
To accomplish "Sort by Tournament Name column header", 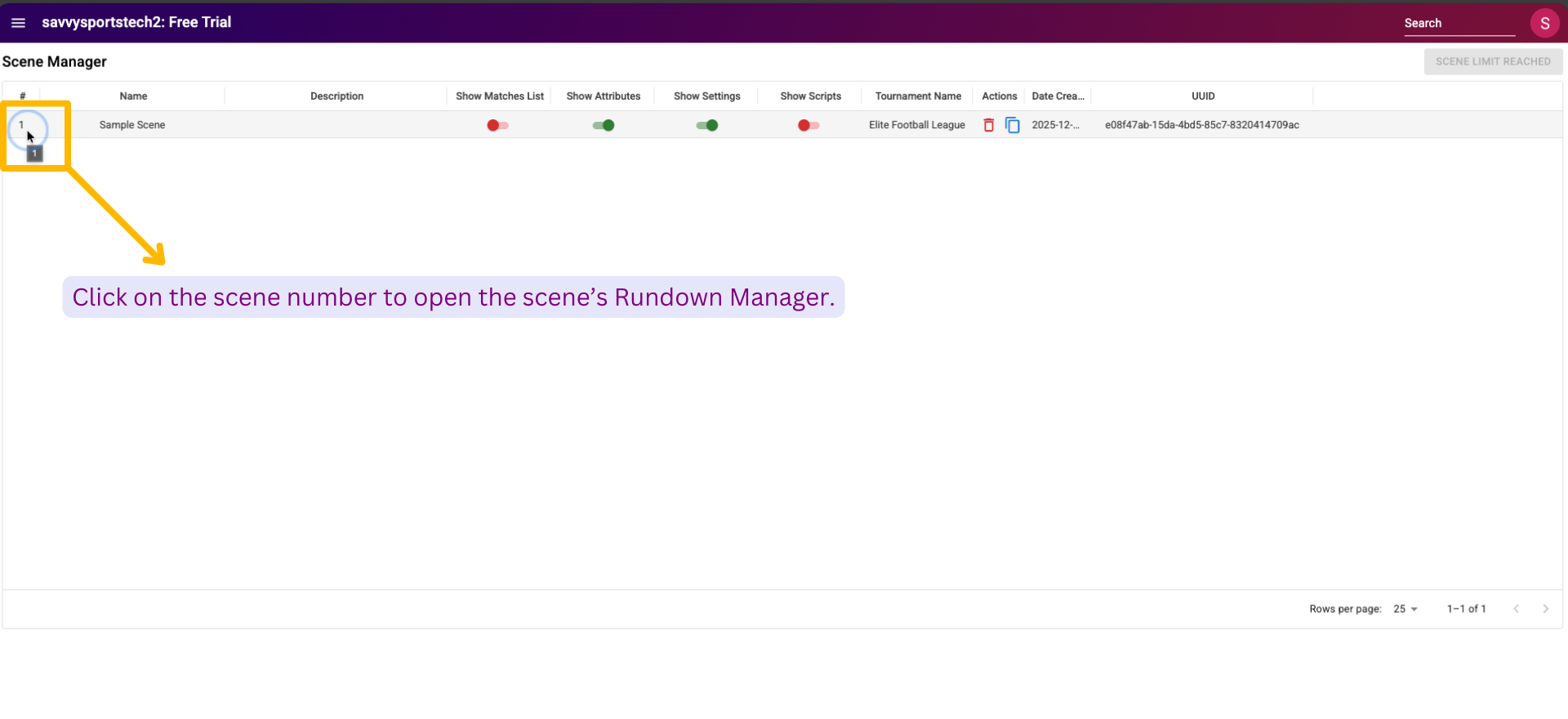I will coord(918,96).
